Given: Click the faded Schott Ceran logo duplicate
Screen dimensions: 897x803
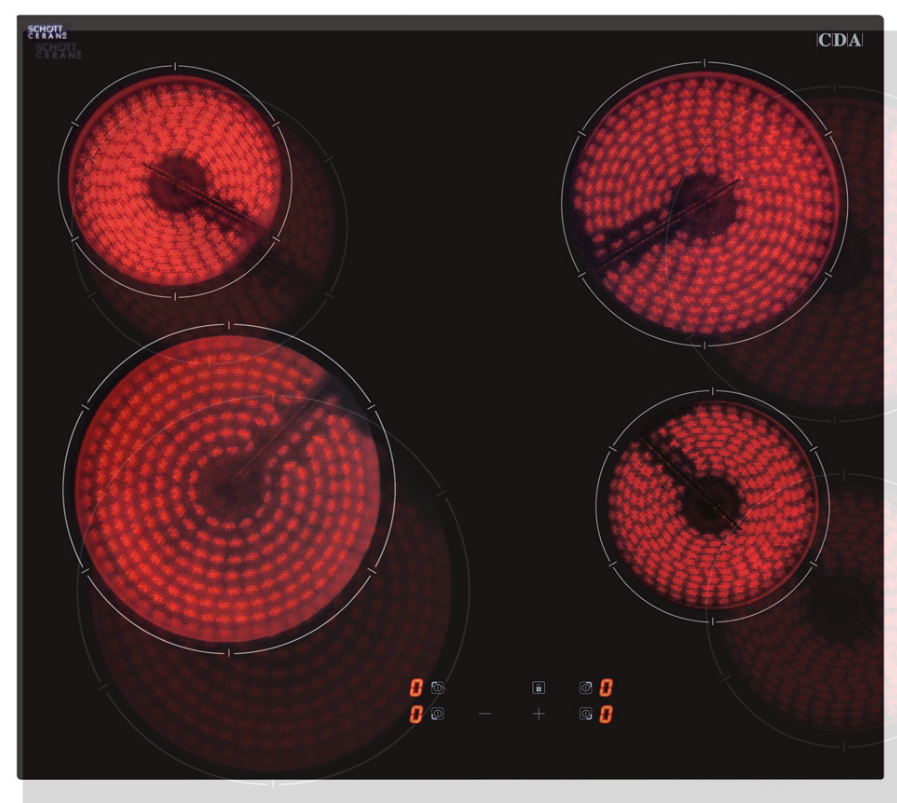Looking at the screenshot, I should [x=59, y=50].
